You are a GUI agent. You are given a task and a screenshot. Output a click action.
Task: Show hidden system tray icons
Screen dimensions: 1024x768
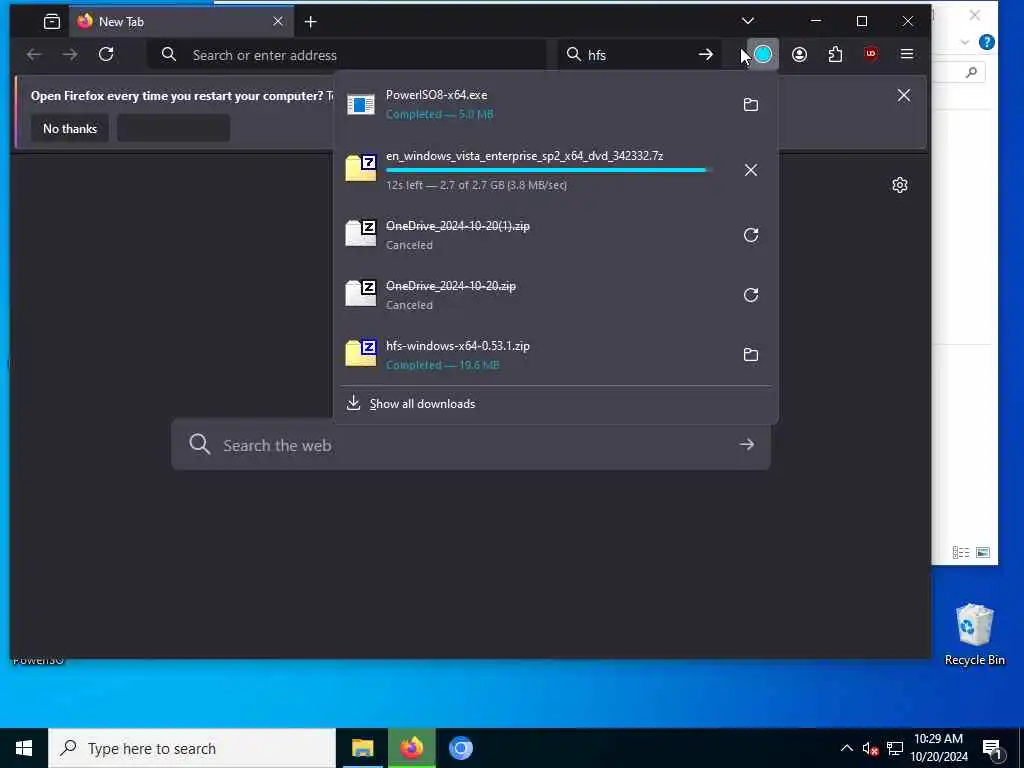coord(846,748)
